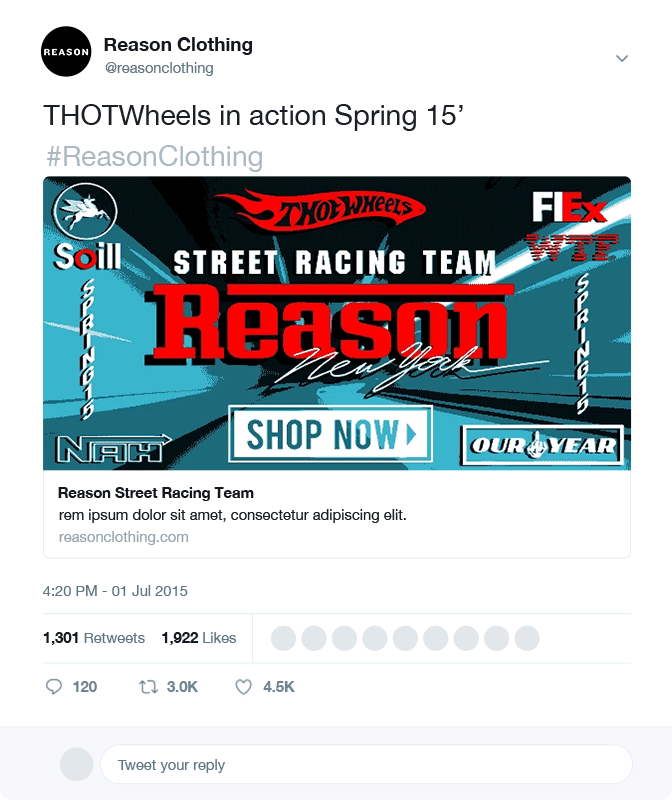Open the reasonclothing.com card link
Image resolution: width=672 pixels, height=800 pixels.
(123, 537)
